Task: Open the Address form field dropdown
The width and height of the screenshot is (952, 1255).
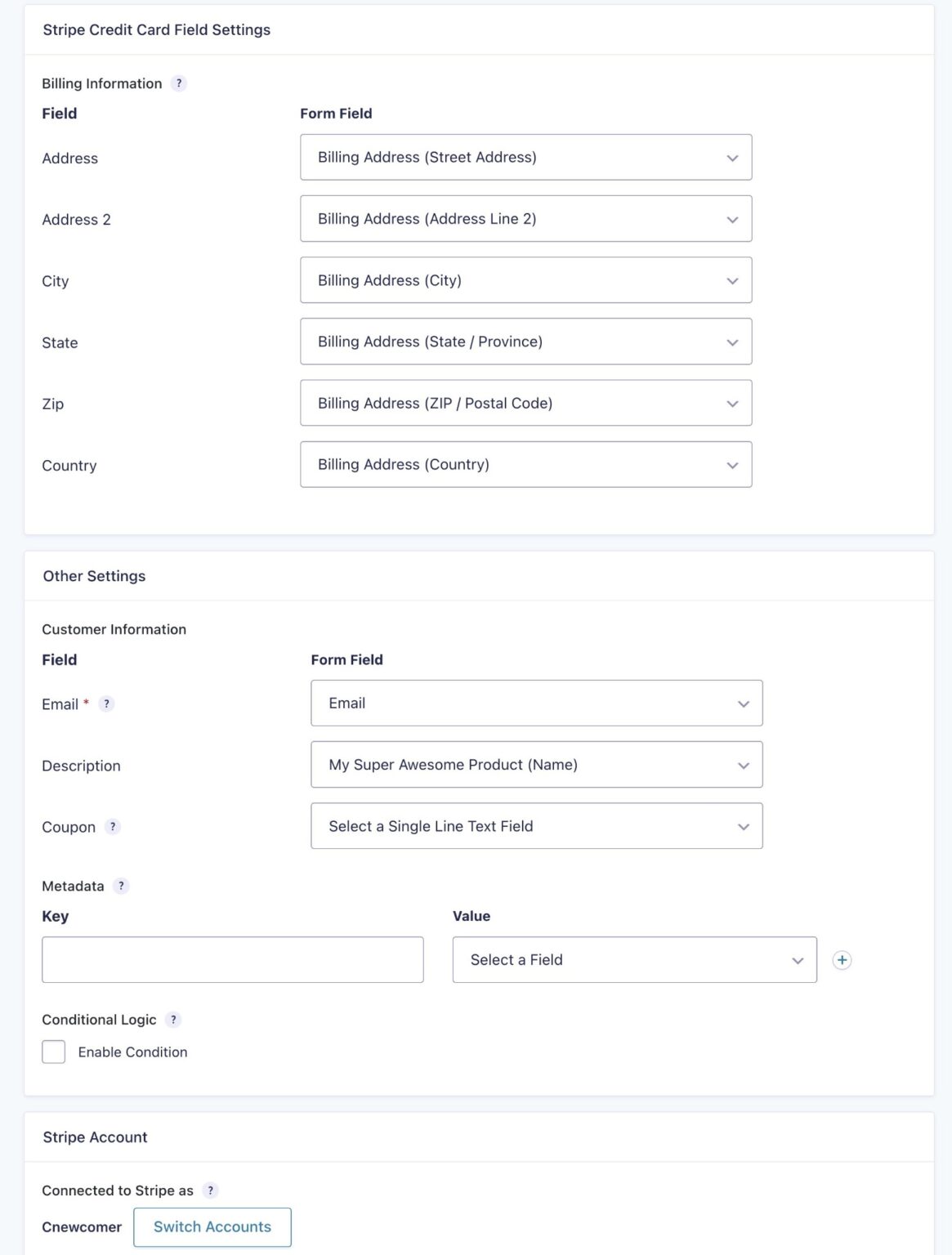Action: [x=526, y=157]
